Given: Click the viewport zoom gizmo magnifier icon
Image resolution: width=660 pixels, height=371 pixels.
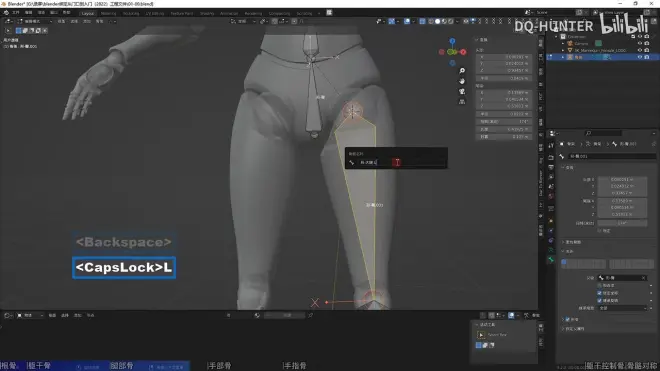Looking at the screenshot, I should point(462,71).
